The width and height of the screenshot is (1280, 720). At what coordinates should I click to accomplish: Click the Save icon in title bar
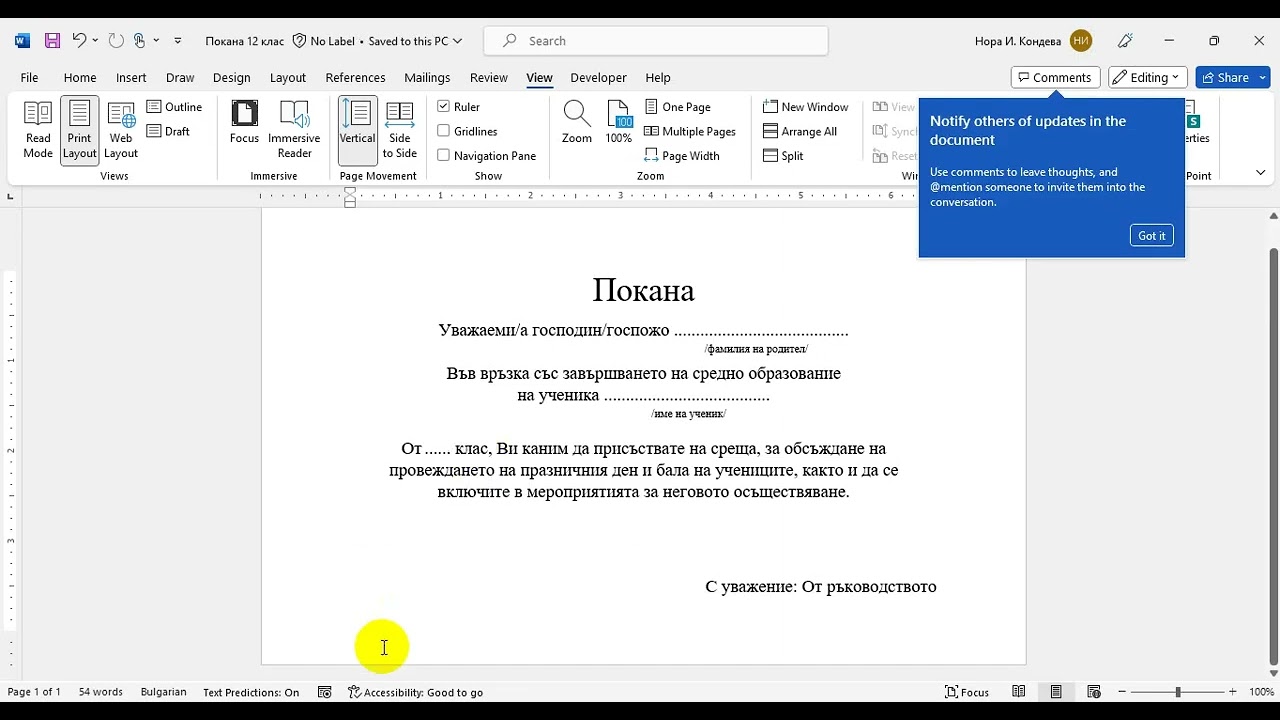(52, 41)
